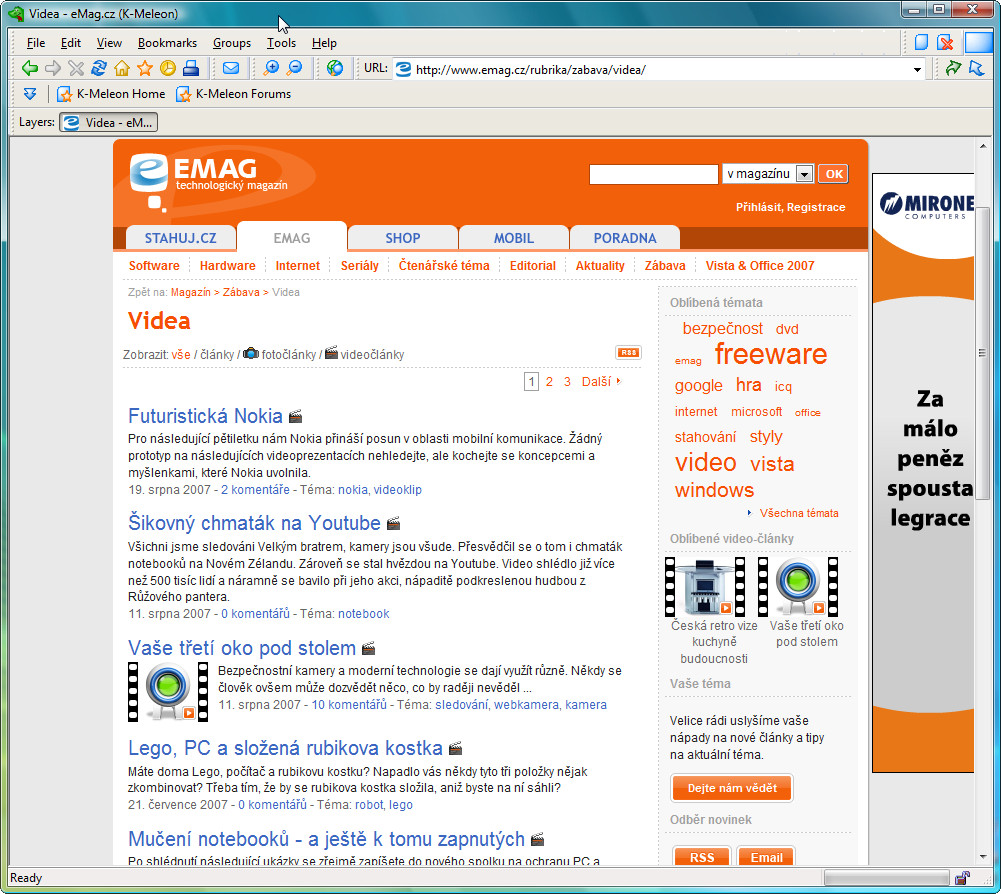The width and height of the screenshot is (1001, 894).
Task: Open webcam thumbnail beside 'Vaše třetí oko' article
Action: tap(168, 692)
